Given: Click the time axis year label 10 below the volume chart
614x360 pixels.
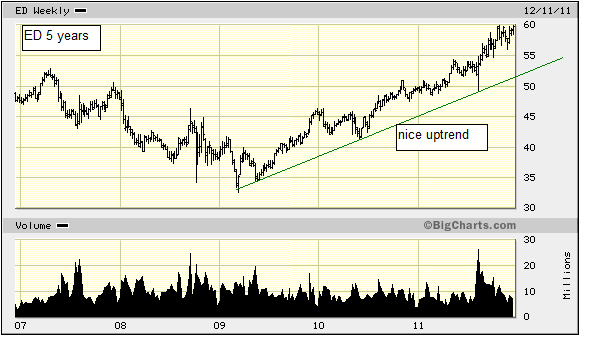Looking at the screenshot, I should pyautogui.click(x=319, y=326).
